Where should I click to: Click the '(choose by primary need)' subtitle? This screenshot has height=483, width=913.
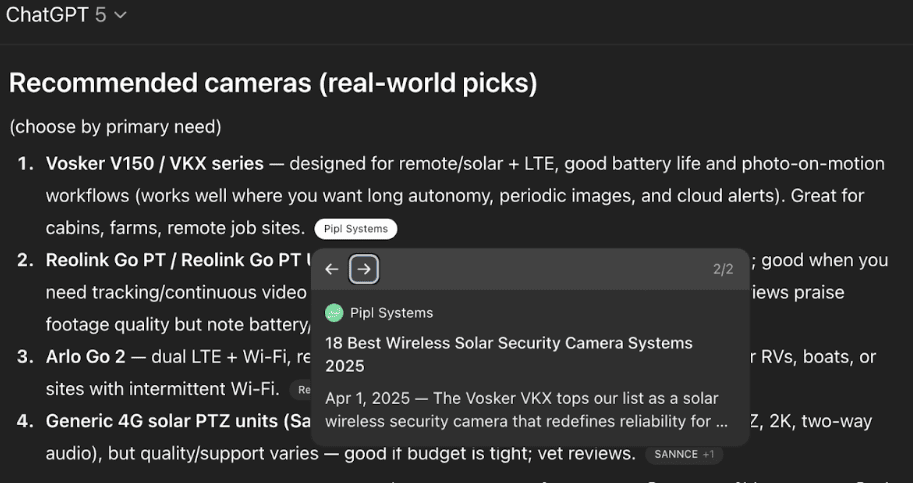(115, 127)
